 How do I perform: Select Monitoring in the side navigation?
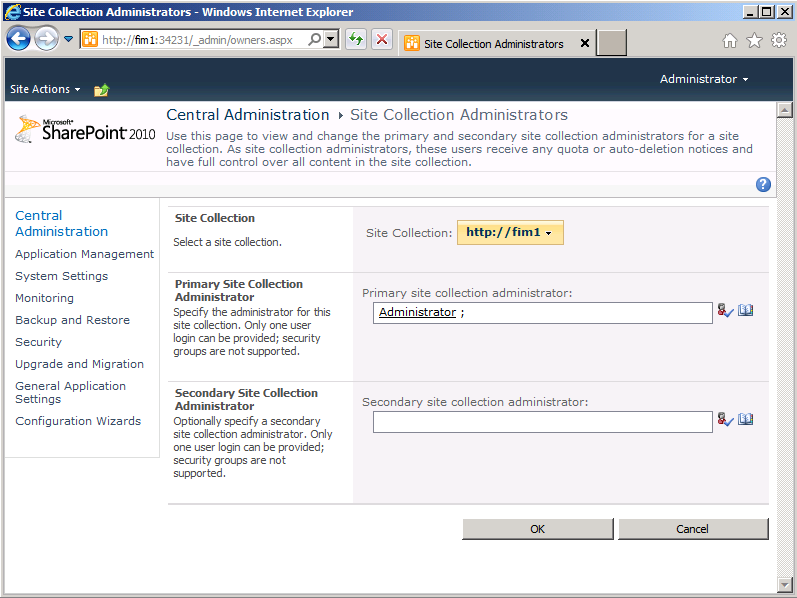[44, 298]
